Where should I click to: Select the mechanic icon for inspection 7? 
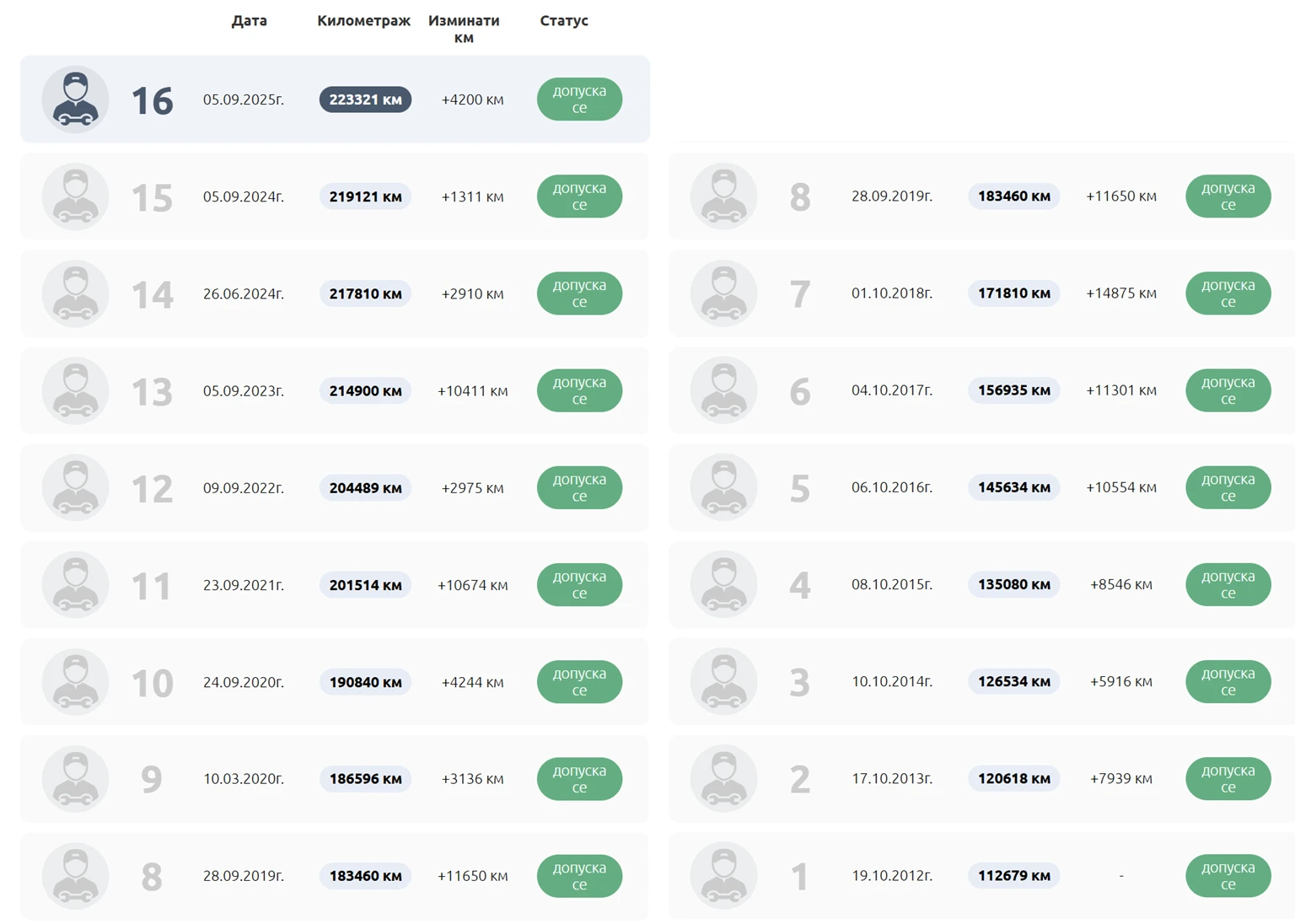(x=723, y=293)
